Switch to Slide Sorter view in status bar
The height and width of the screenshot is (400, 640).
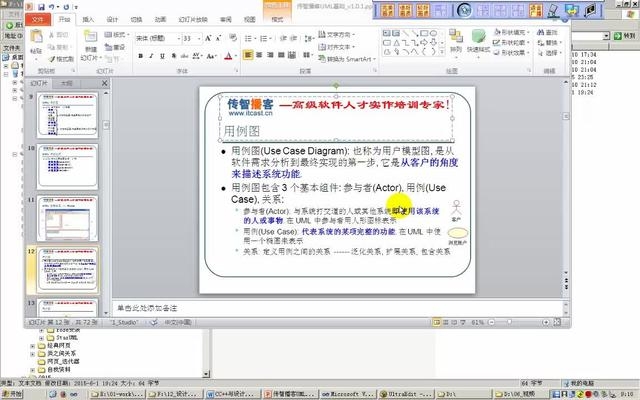[x=446, y=322]
